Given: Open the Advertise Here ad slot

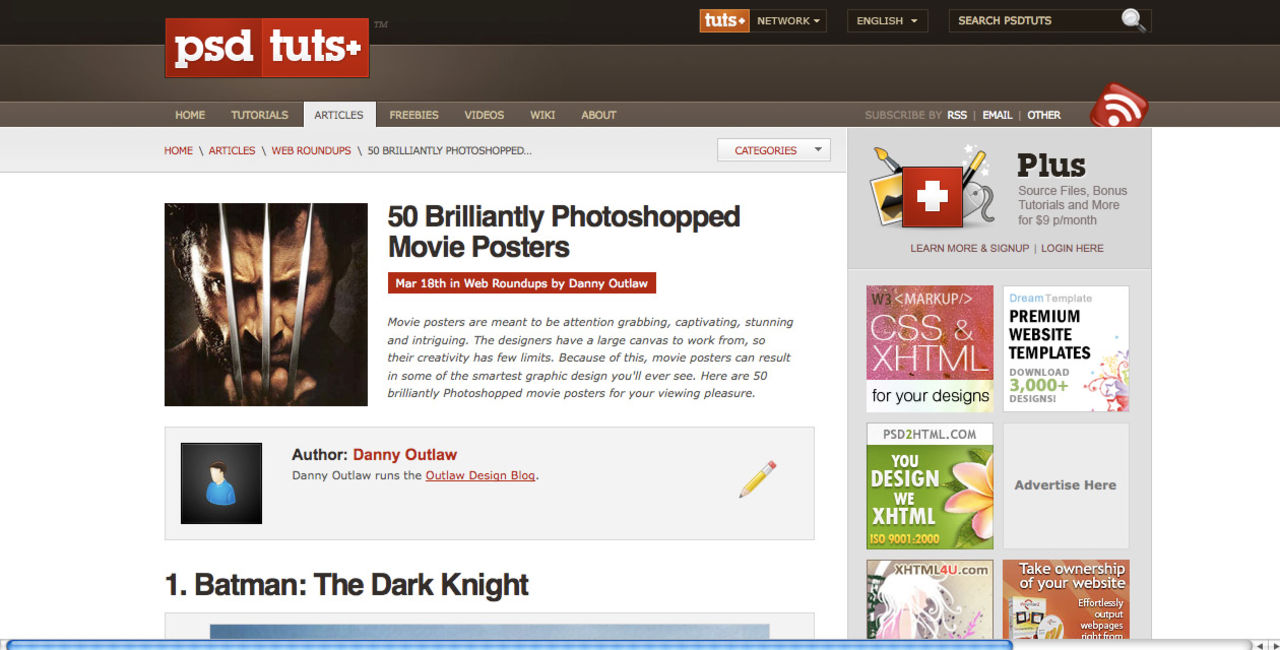Looking at the screenshot, I should point(1065,485).
